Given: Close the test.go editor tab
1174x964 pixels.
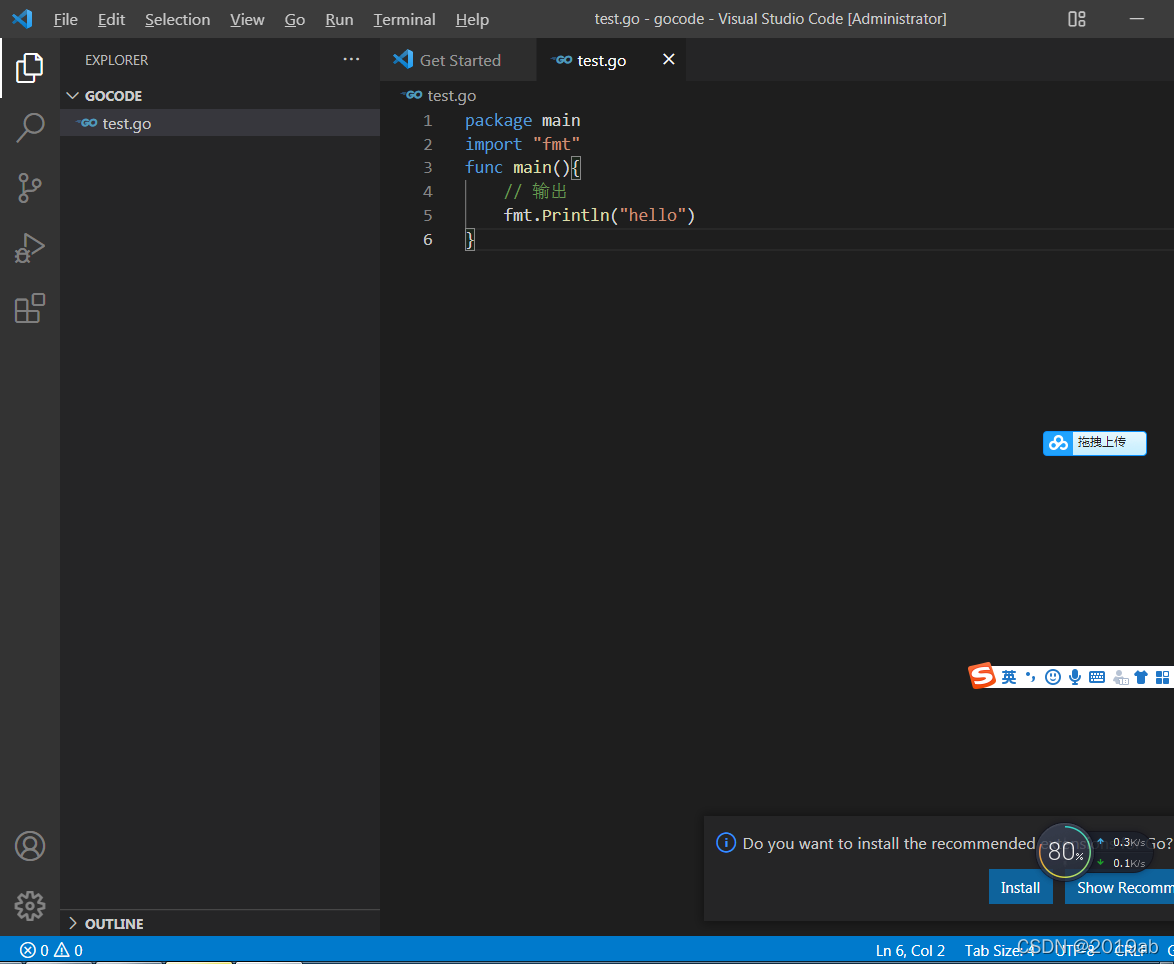Looking at the screenshot, I should coord(669,59).
